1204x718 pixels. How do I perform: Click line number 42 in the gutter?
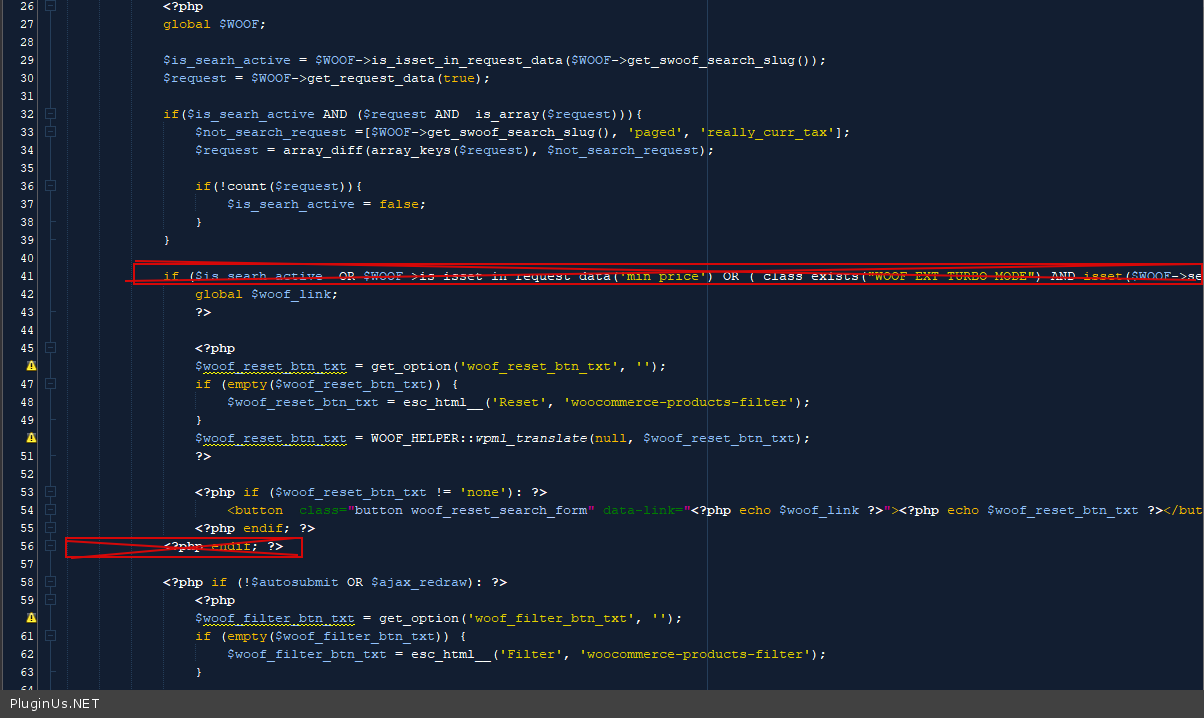[x=27, y=294]
